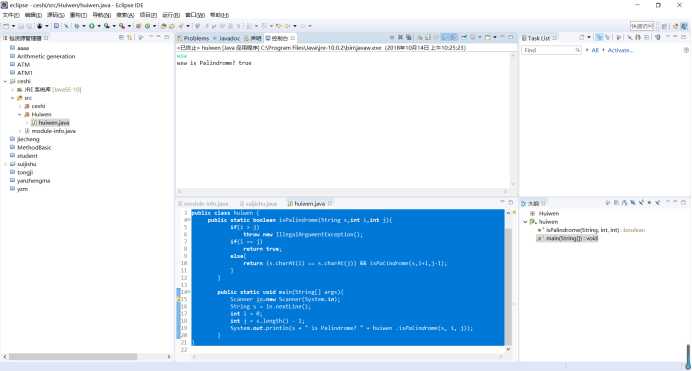Viewport: 692px width, 371px height.
Task: Open the 源码 menu
Action: (x=56, y=15)
